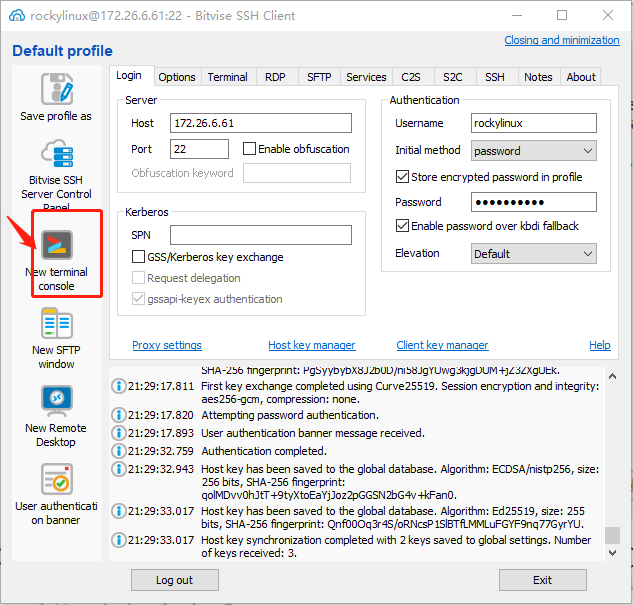Switch to the Terminal tab
This screenshot has width=633, height=605.
pyautogui.click(x=228, y=77)
